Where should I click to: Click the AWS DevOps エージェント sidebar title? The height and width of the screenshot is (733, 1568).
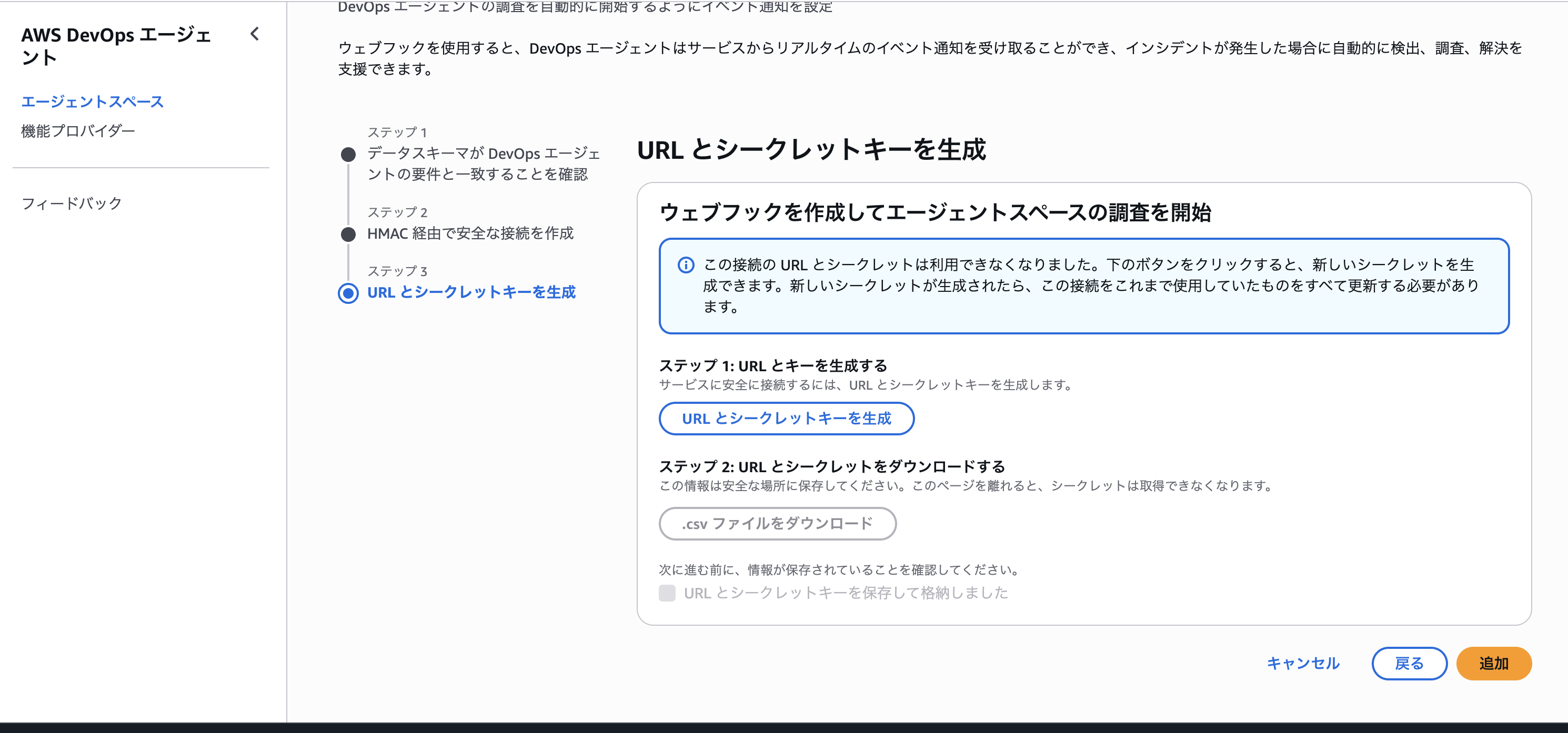pyautogui.click(x=116, y=46)
